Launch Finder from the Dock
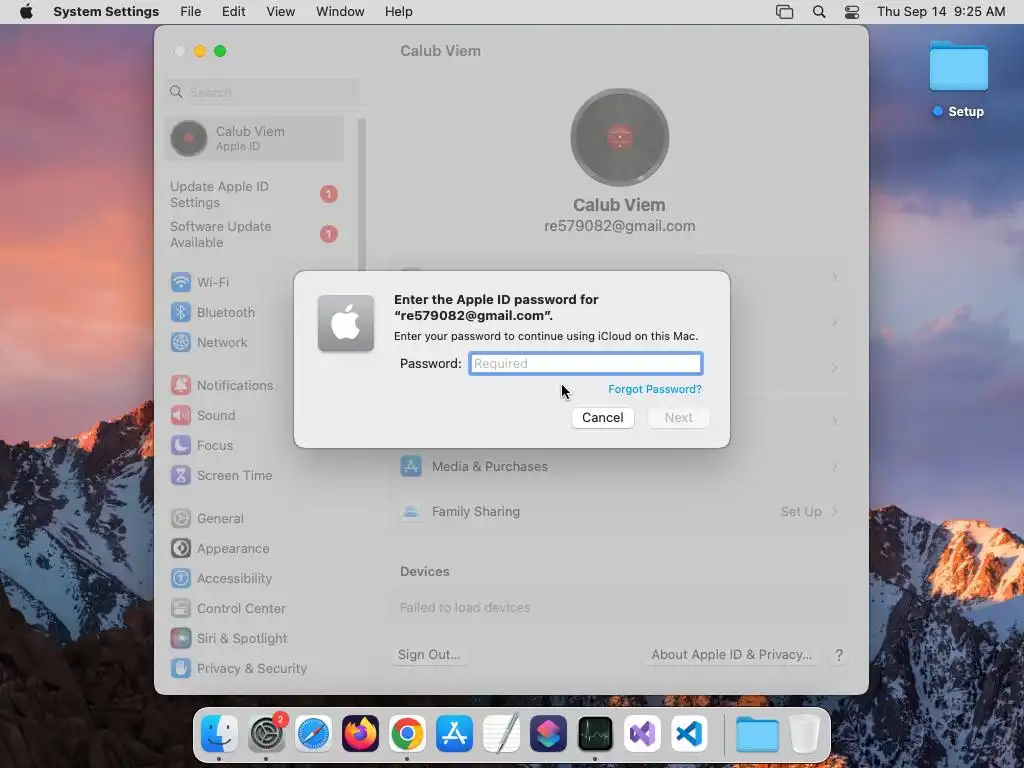Screen dimensions: 1024x768 click(x=219, y=733)
